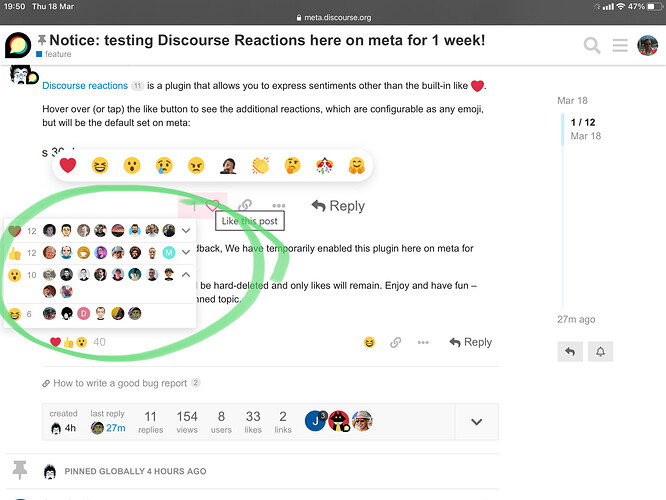The image size is (666, 500).
Task: Pick the heart reaction in picker
Action: point(68,165)
